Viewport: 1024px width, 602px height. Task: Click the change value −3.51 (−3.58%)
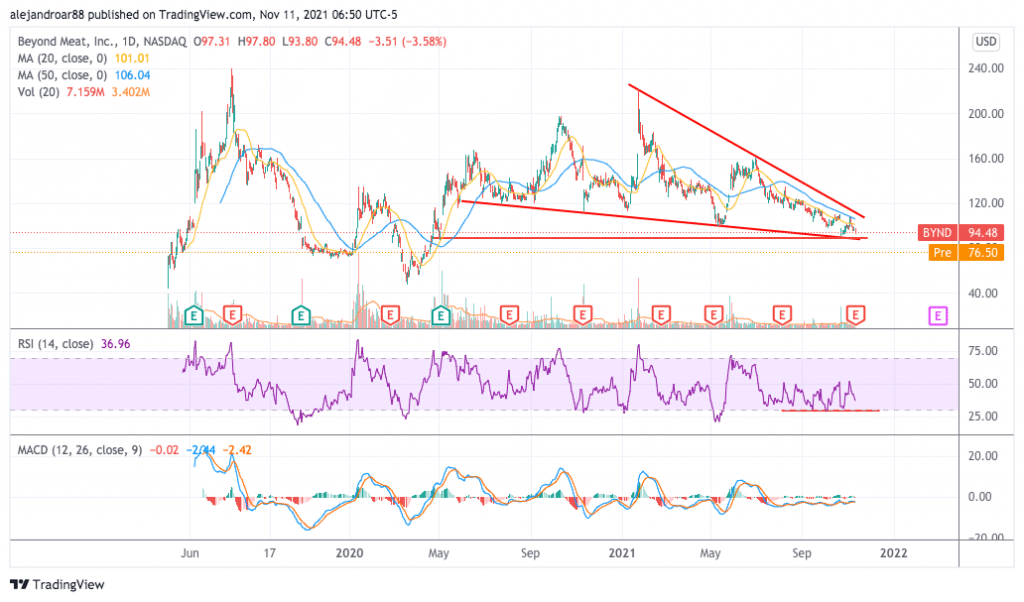click(408, 42)
